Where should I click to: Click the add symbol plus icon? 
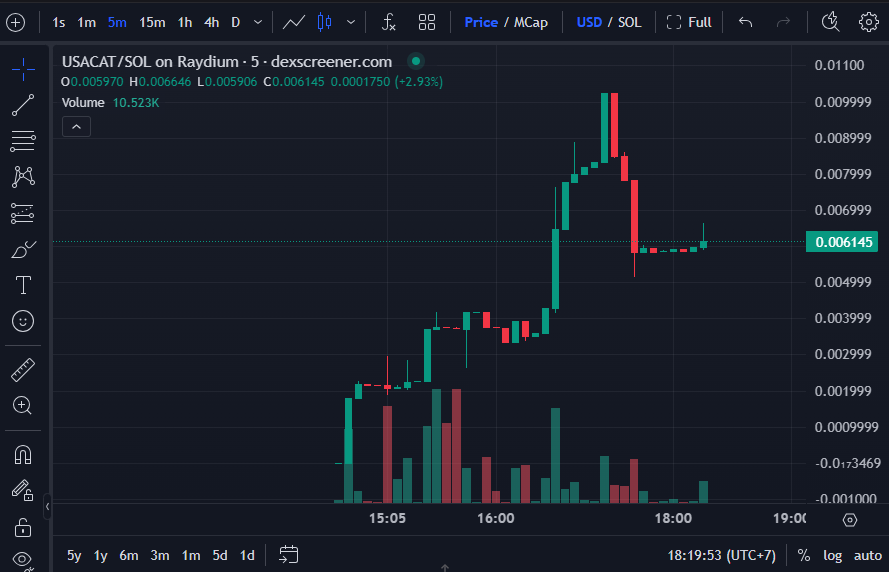15,23
